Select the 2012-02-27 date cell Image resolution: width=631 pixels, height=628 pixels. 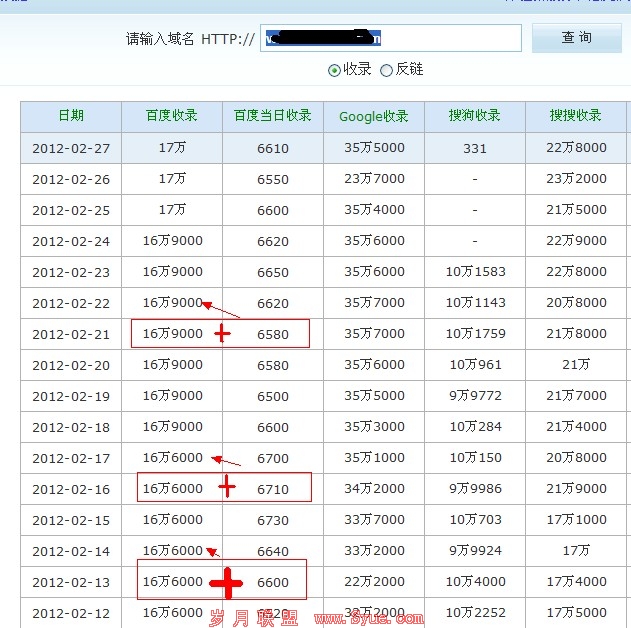tap(71, 148)
